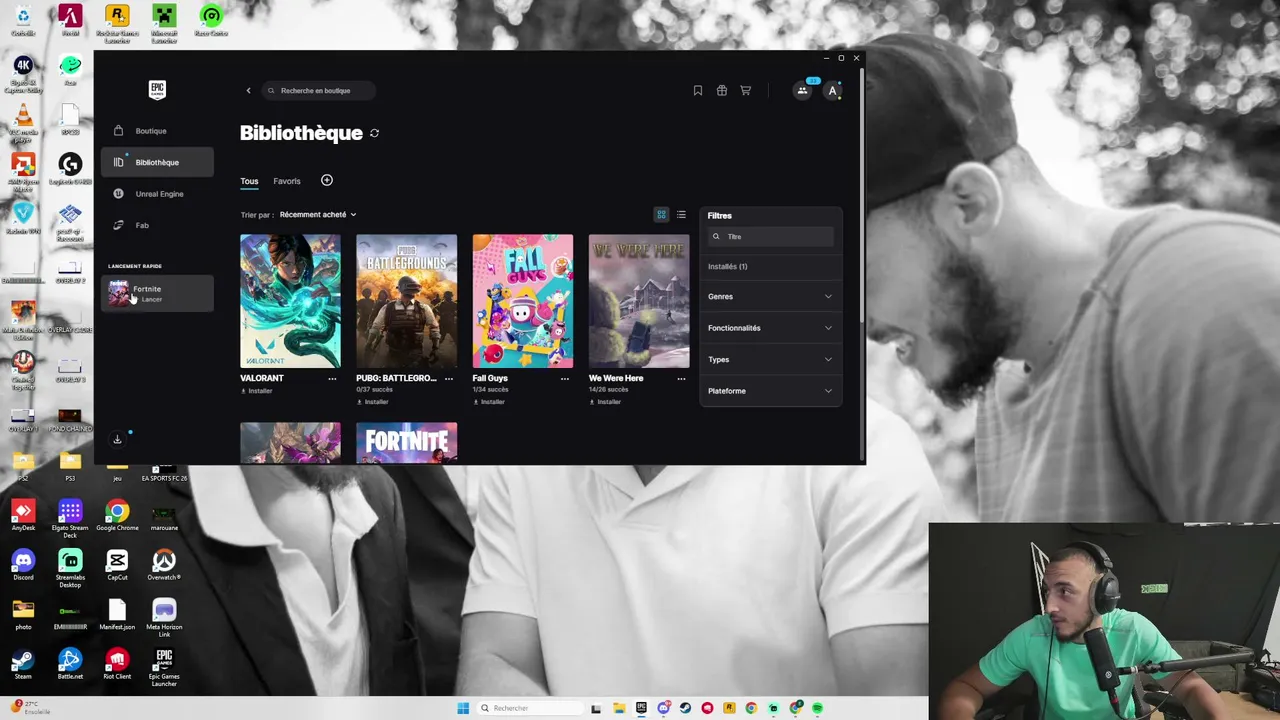This screenshot has width=1280, height=720.
Task: Click the Titre filter search field
Action: point(771,237)
